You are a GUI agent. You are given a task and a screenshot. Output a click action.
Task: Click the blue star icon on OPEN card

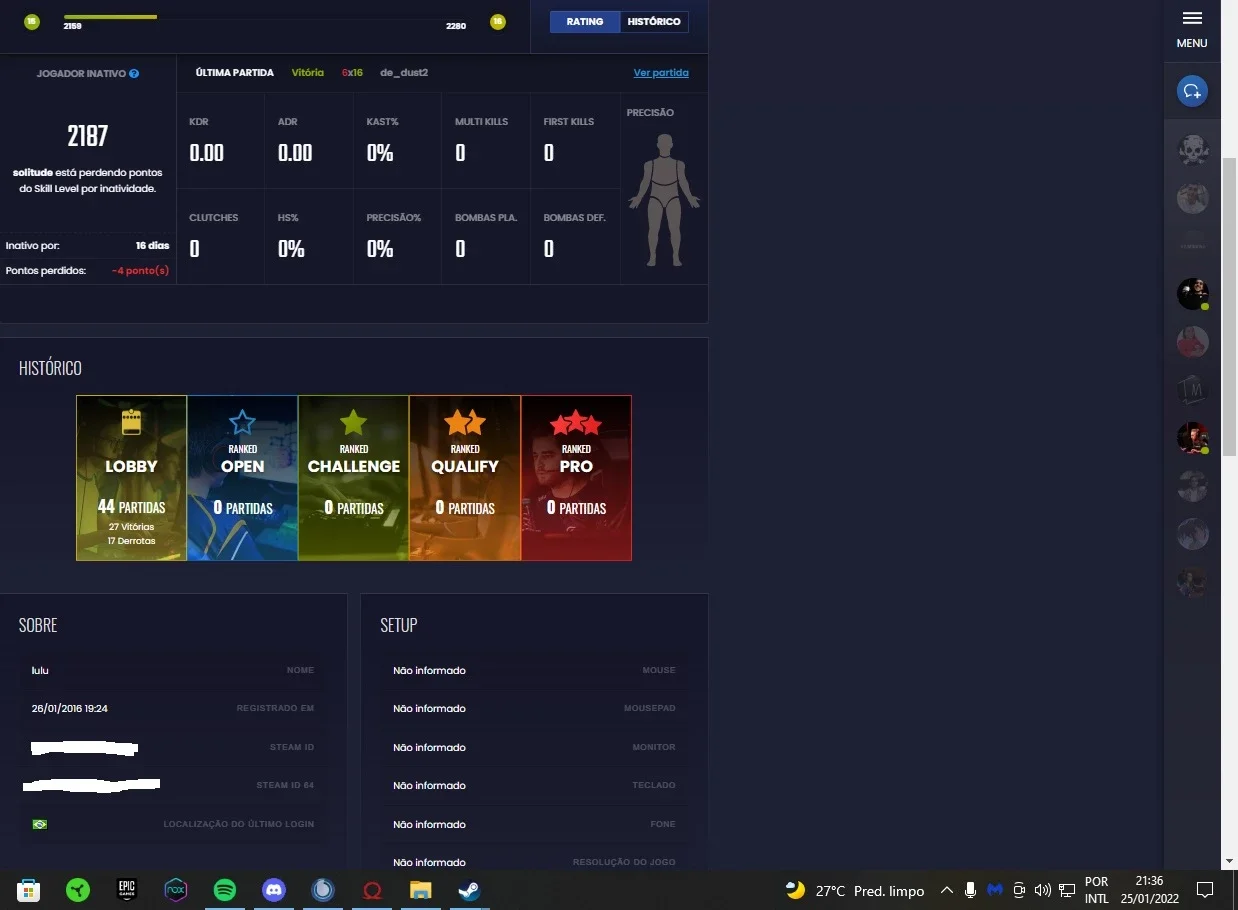click(243, 422)
